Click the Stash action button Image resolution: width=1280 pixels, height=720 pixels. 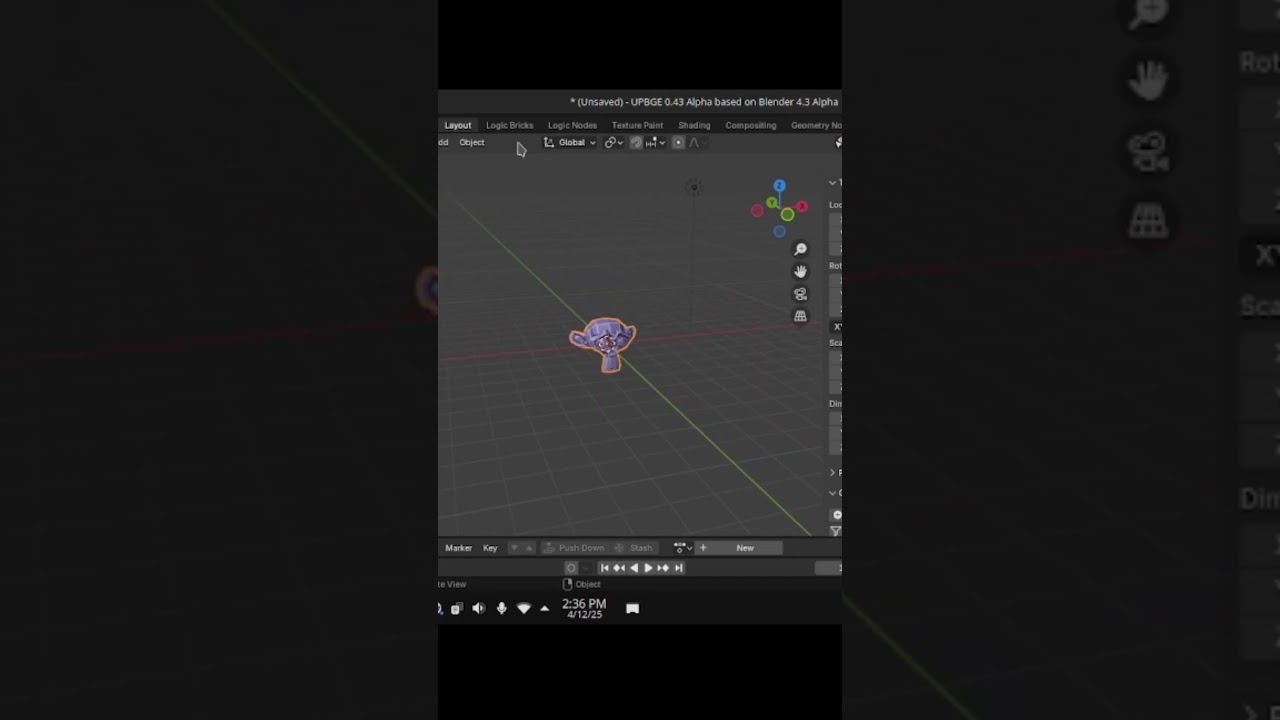coord(634,548)
